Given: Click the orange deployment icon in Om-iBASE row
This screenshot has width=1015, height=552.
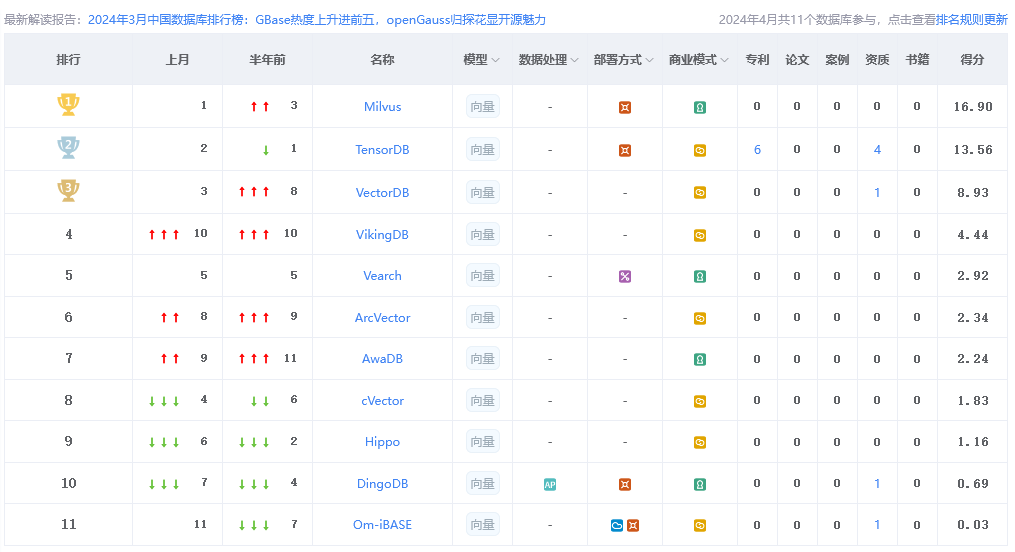Looking at the screenshot, I should pyautogui.click(x=633, y=525).
